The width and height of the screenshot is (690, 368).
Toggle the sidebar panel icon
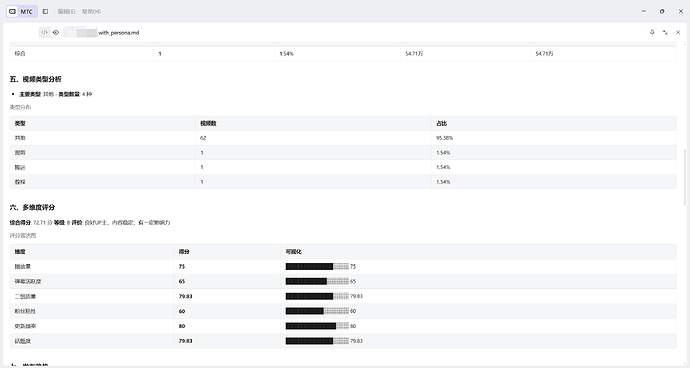pos(45,11)
